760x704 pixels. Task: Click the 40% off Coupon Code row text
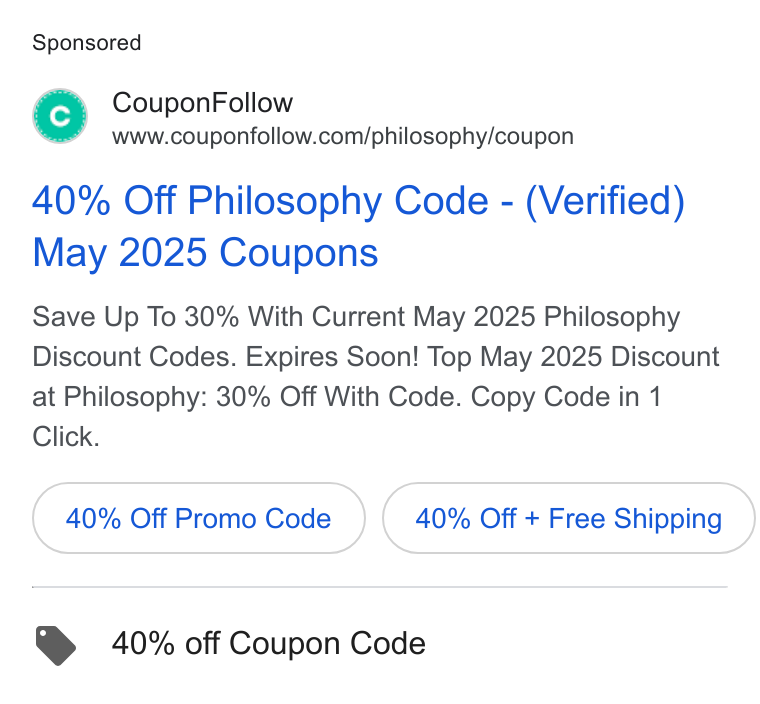pos(269,643)
